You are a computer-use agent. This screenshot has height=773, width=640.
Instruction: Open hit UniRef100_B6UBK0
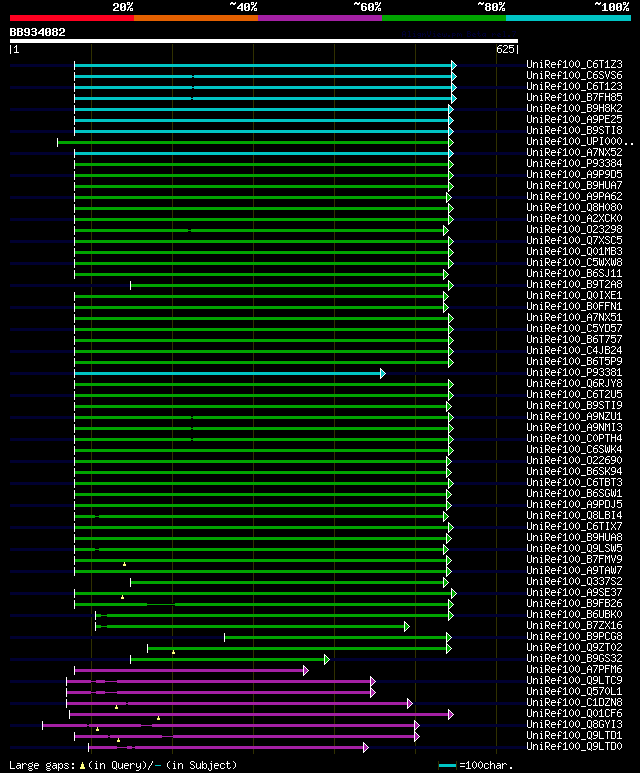[x=574, y=615]
